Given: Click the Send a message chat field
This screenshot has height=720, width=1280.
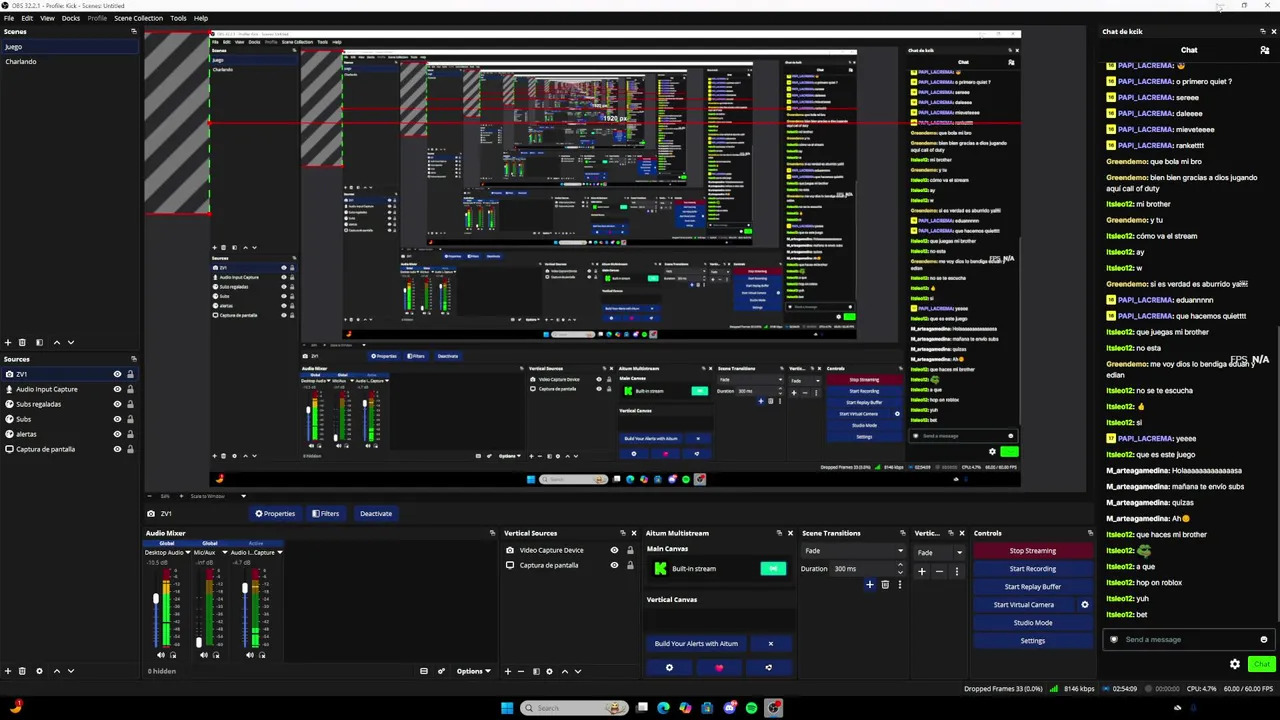Looking at the screenshot, I should [1188, 640].
